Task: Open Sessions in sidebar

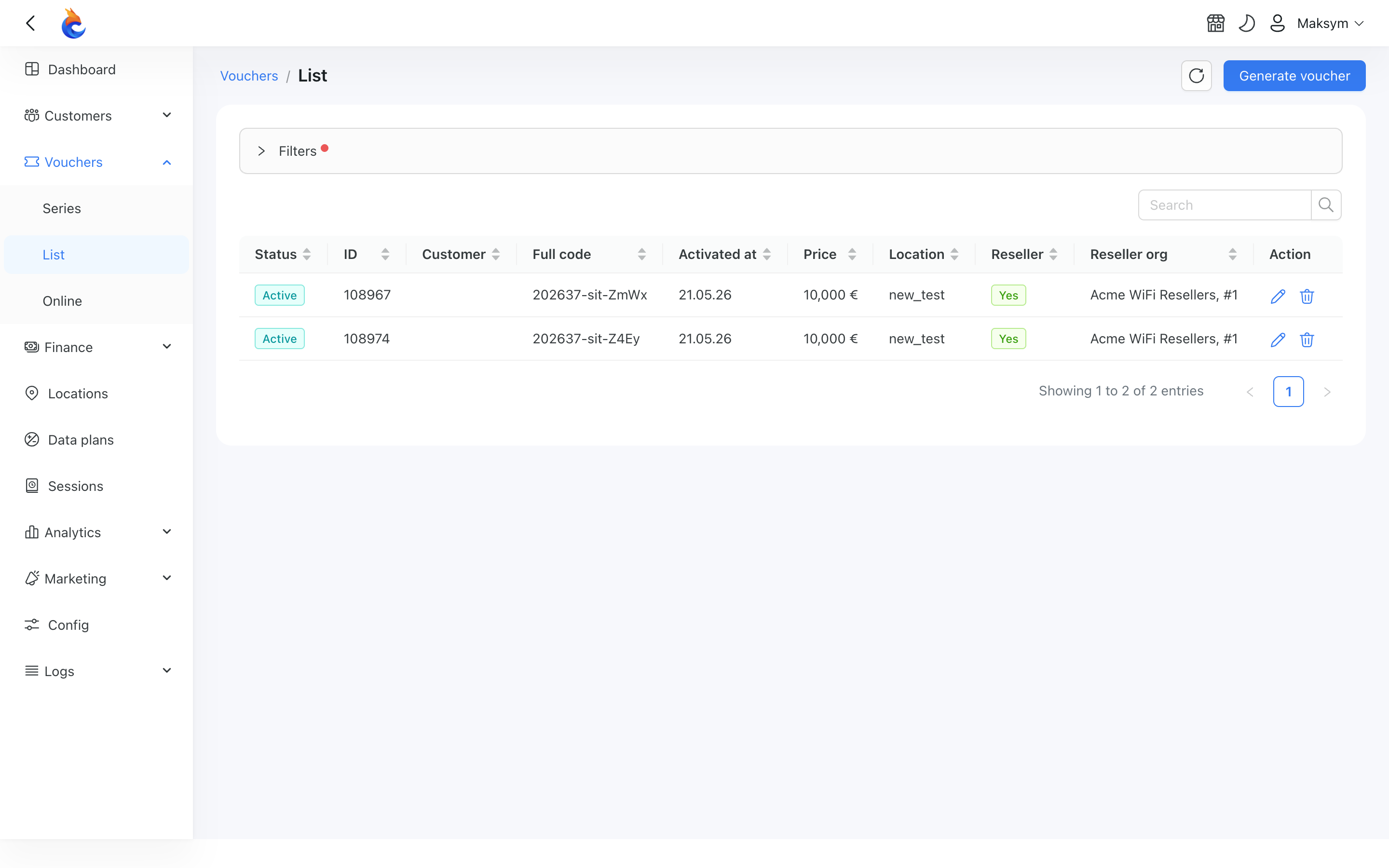Action: pos(96,486)
